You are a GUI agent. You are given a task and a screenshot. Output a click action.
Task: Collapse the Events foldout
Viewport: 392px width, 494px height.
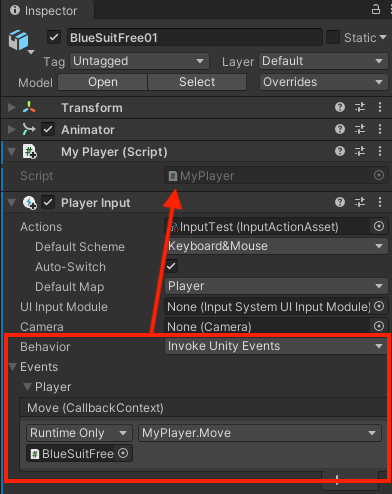tap(13, 367)
